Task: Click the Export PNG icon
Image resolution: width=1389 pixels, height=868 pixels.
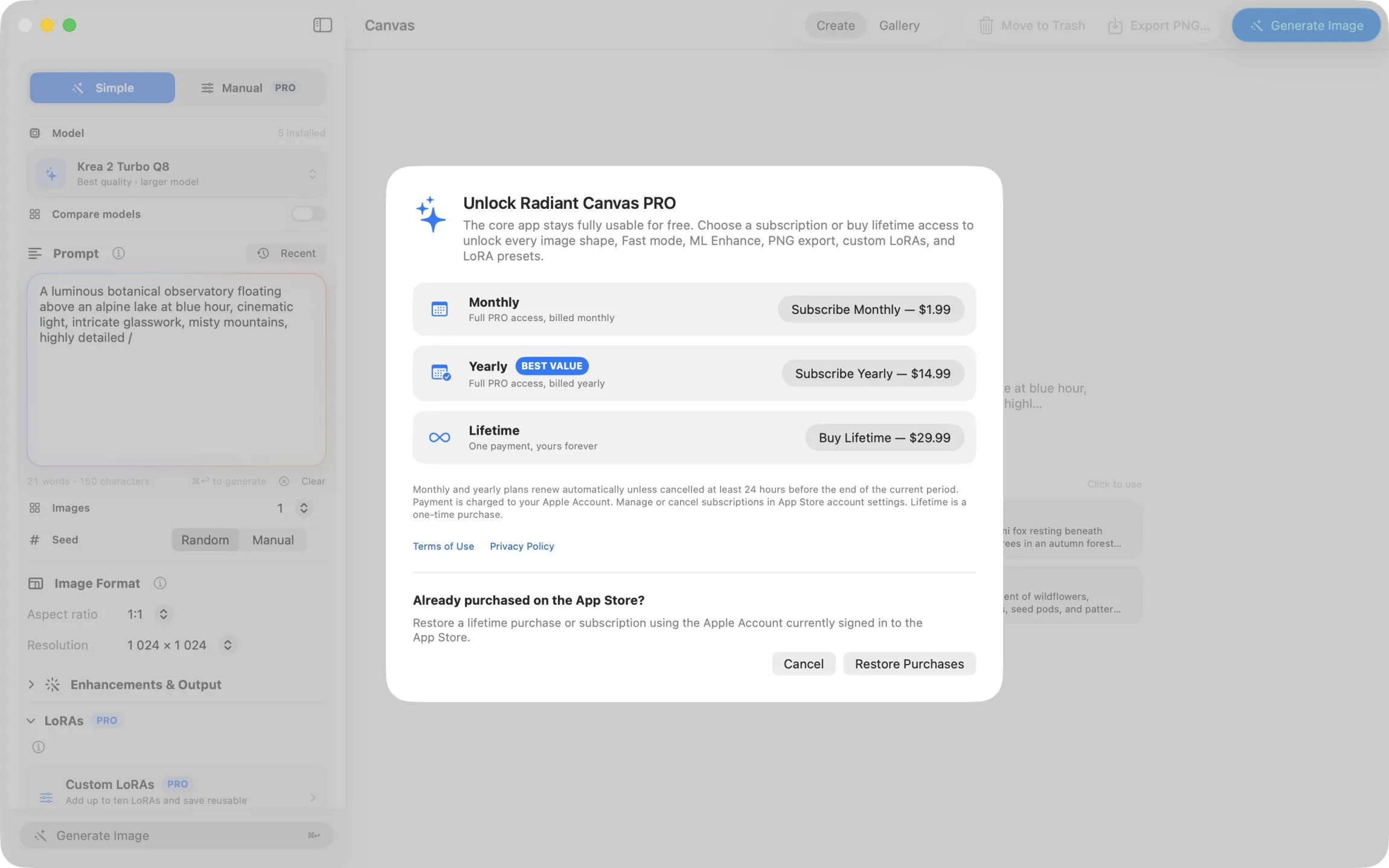Action: (1115, 26)
